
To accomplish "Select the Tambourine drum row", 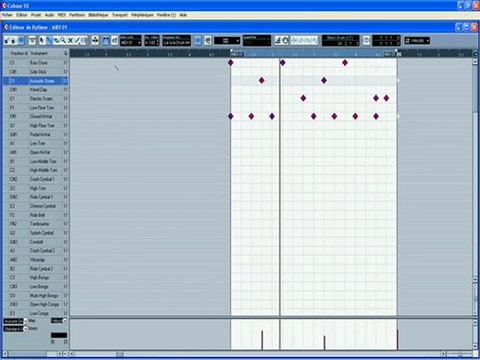I will pyautogui.click(x=36, y=224).
